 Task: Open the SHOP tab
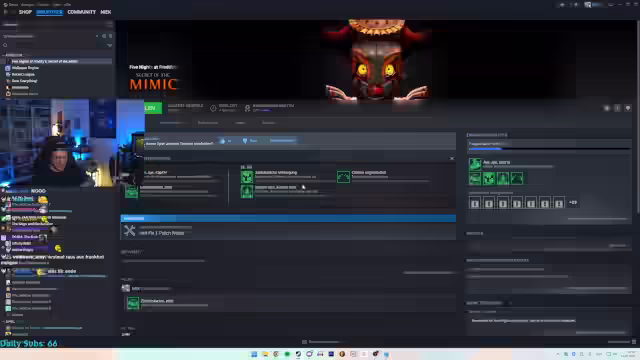(x=25, y=12)
